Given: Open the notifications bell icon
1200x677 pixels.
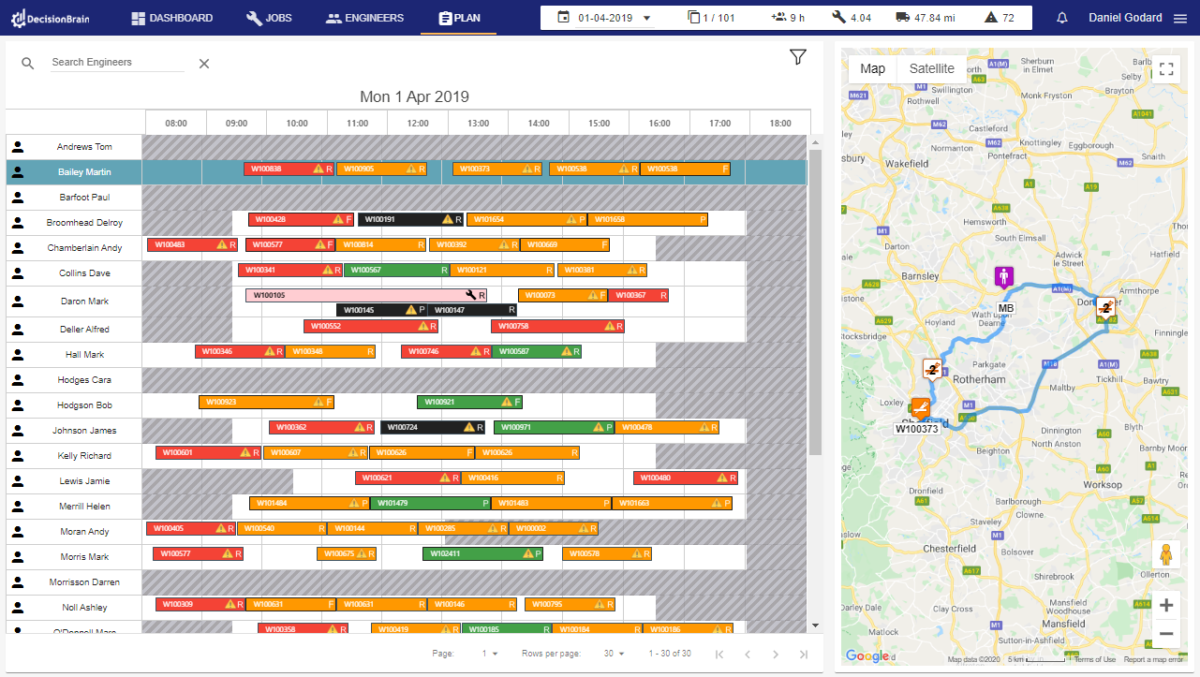Looking at the screenshot, I should point(1061,17).
